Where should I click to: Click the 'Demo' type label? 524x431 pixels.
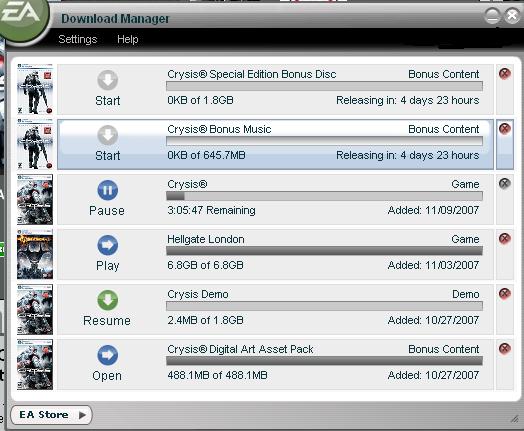click(466, 294)
